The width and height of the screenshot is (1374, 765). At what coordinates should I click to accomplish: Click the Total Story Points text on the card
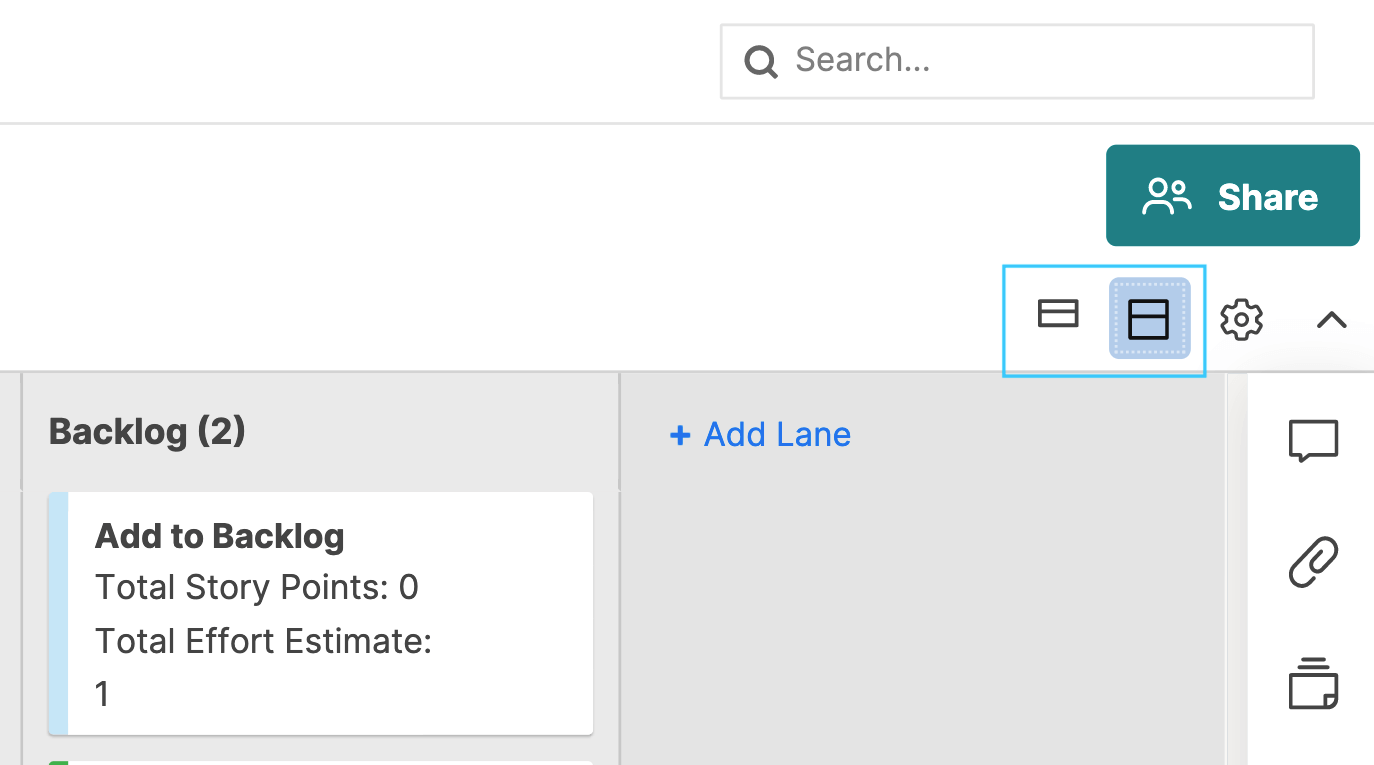click(x=256, y=587)
